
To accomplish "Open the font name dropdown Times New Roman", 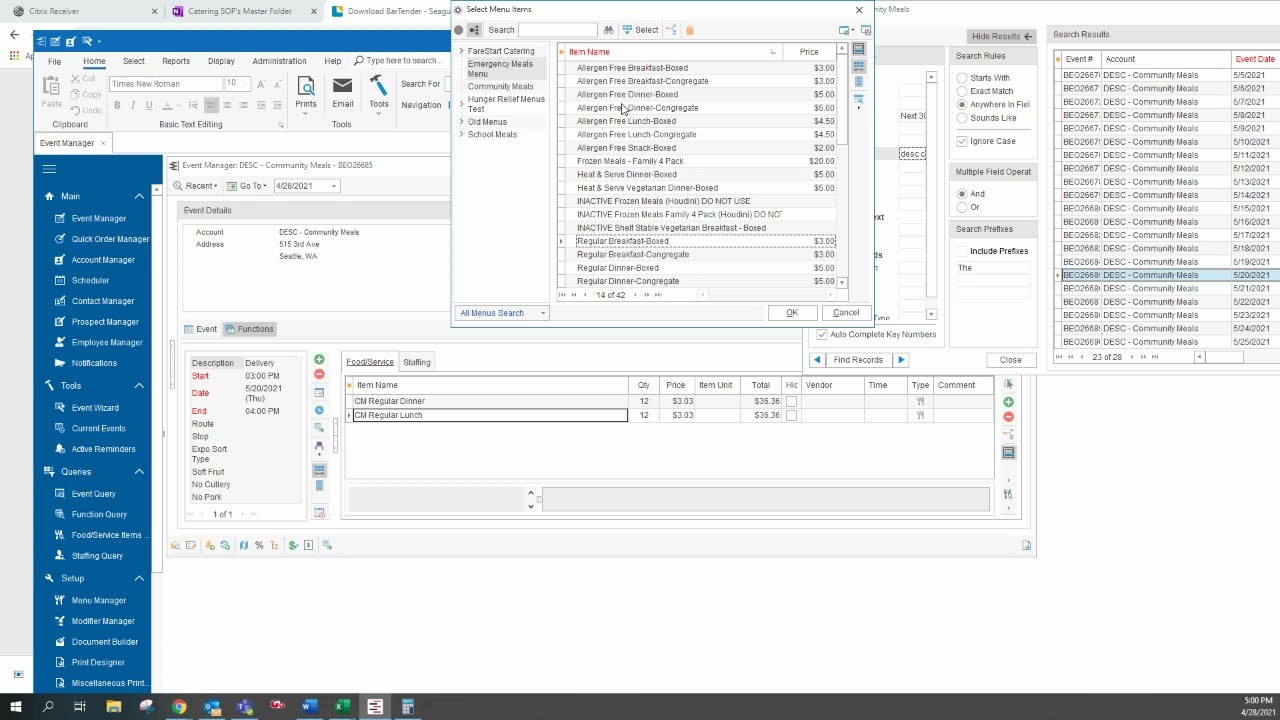I will coord(215,84).
